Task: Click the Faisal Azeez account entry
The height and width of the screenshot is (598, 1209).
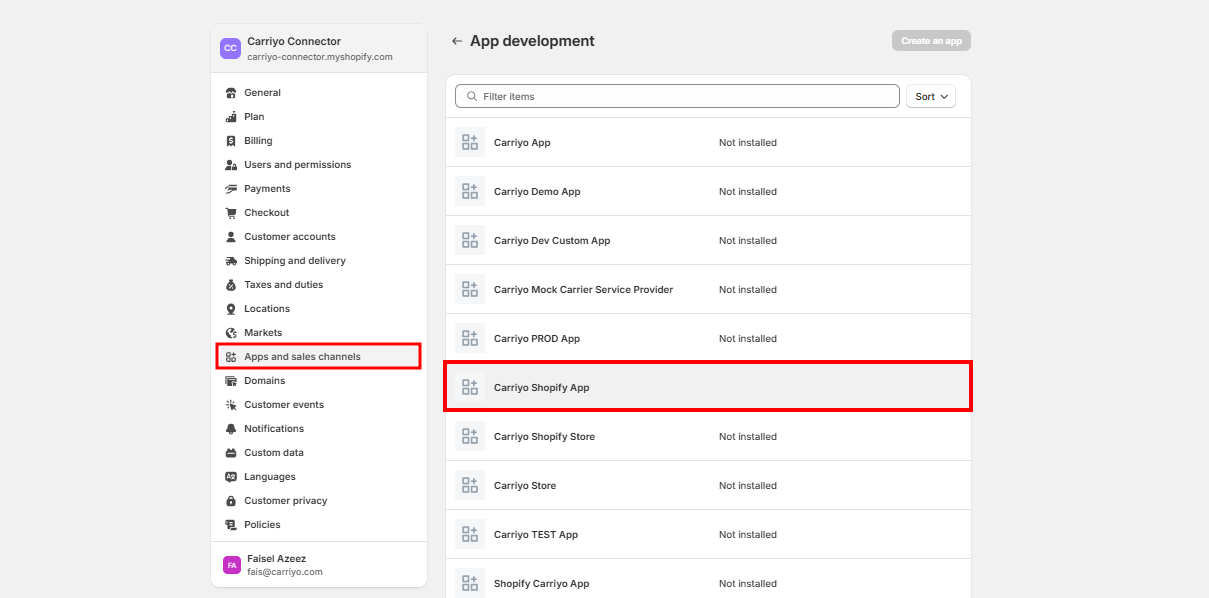Action: 319,565
